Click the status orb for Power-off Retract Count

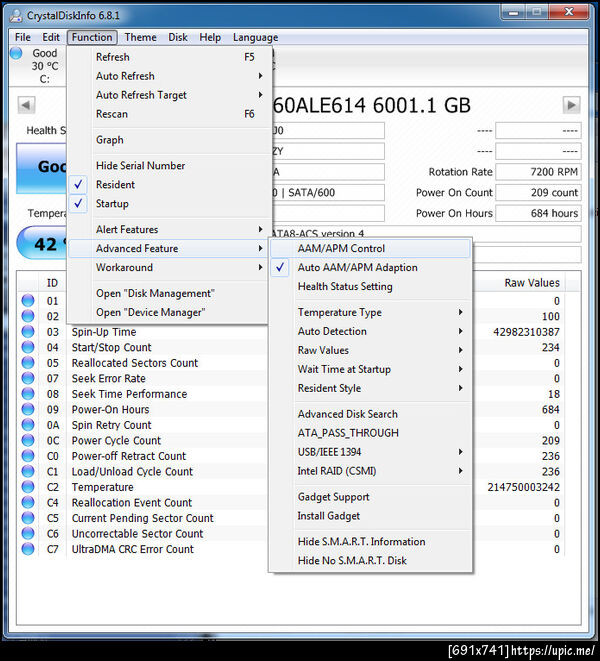coord(28,456)
